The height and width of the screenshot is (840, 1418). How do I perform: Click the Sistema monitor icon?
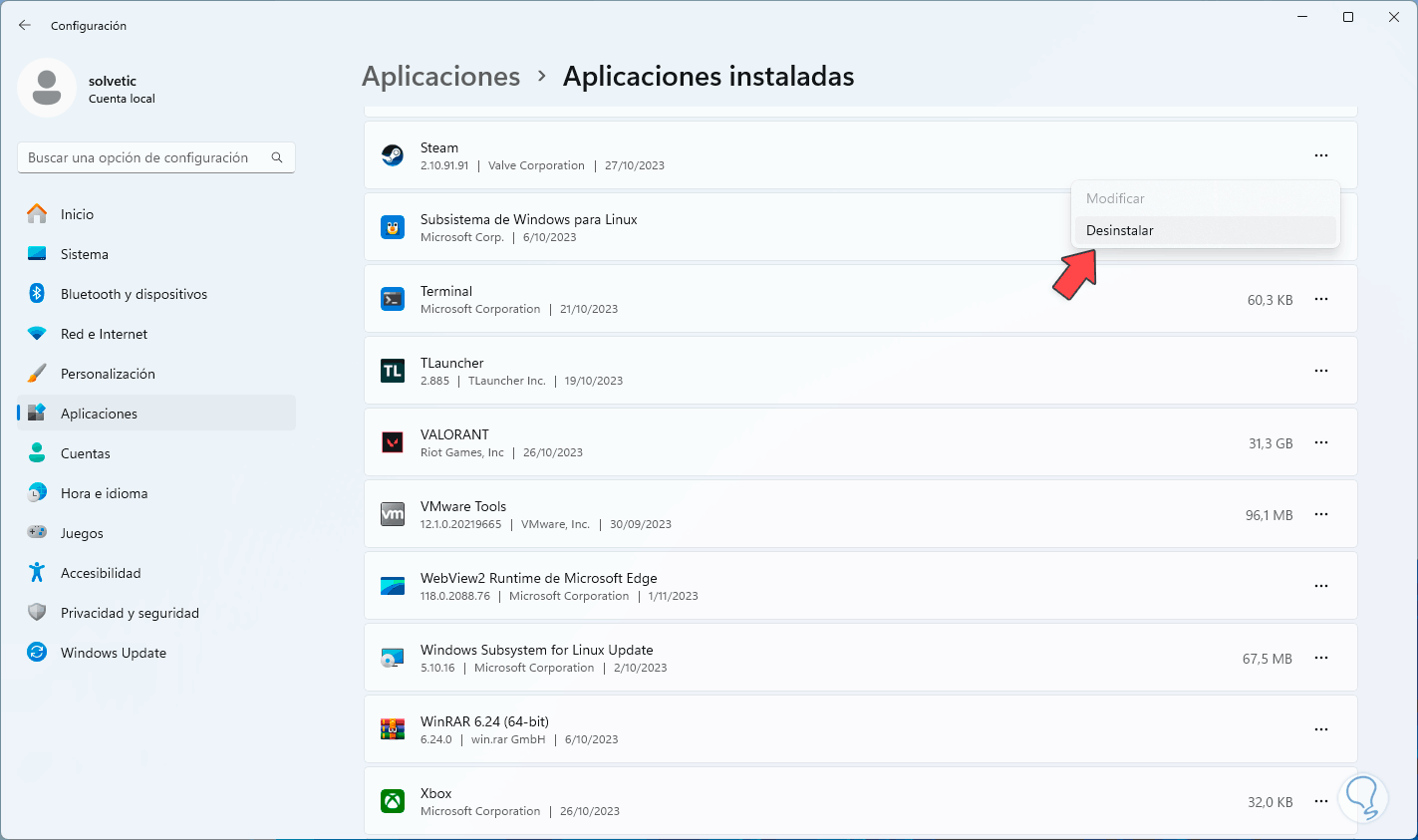point(37,254)
